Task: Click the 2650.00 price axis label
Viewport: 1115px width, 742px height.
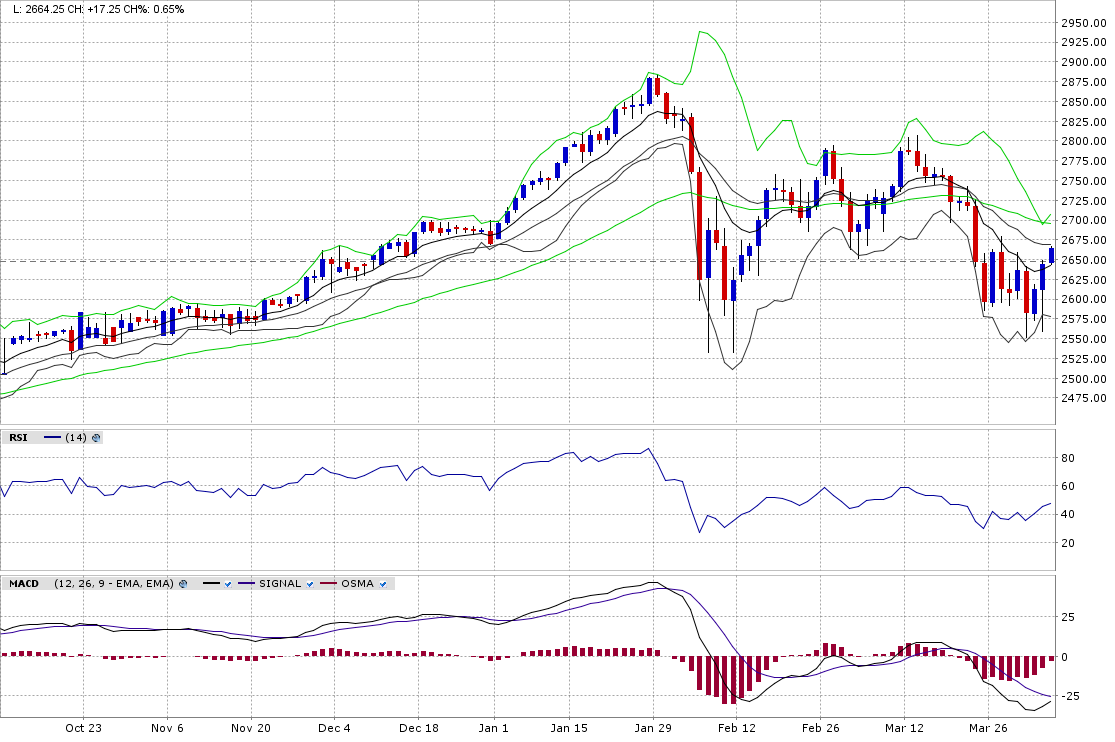Action: point(1084,260)
